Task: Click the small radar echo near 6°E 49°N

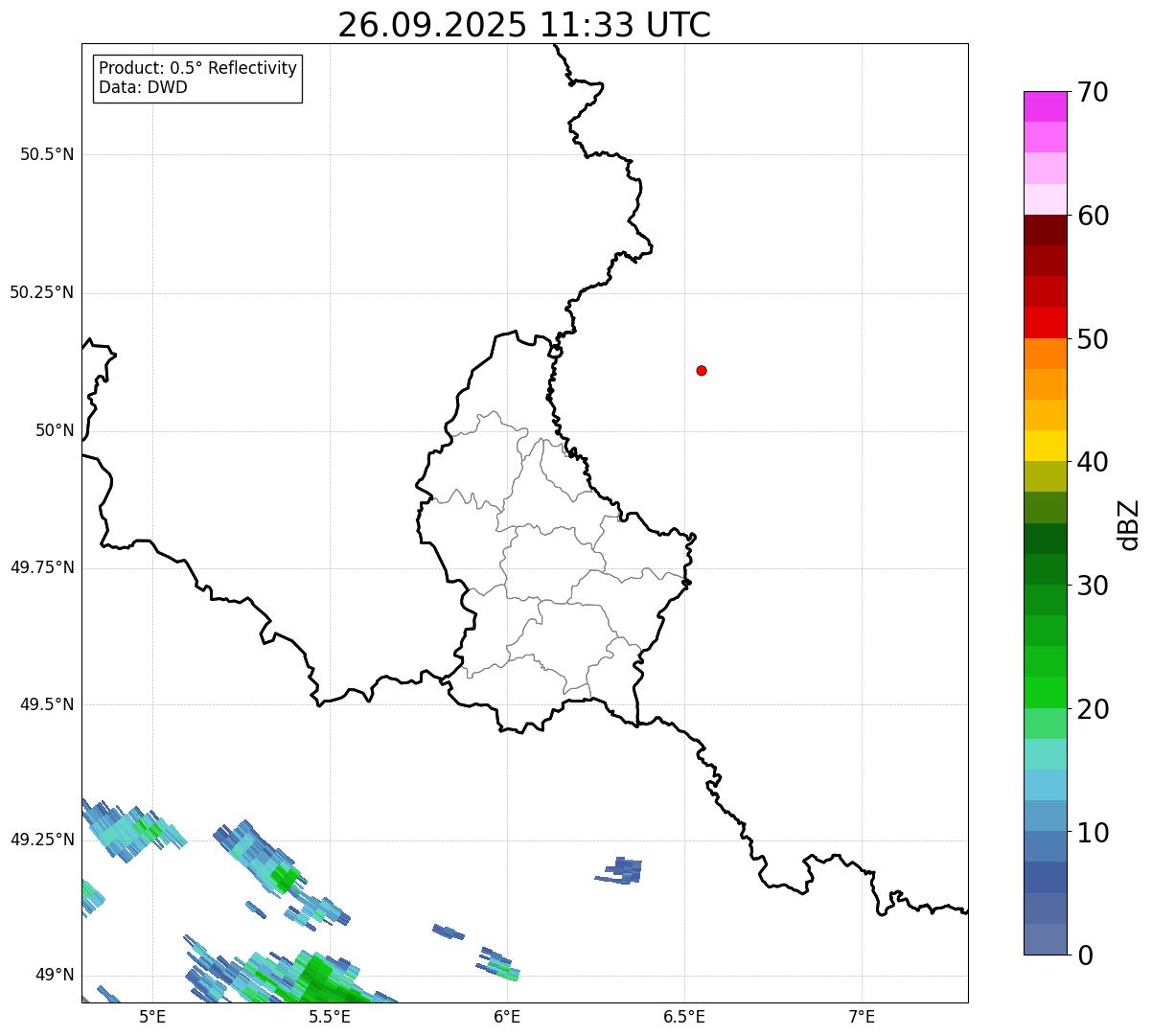Action: click(499, 964)
